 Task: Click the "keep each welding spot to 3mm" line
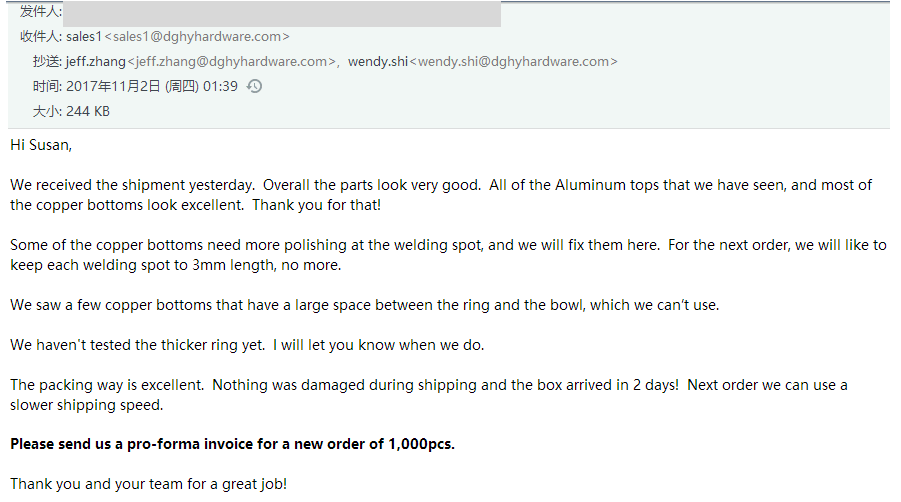[175, 265]
